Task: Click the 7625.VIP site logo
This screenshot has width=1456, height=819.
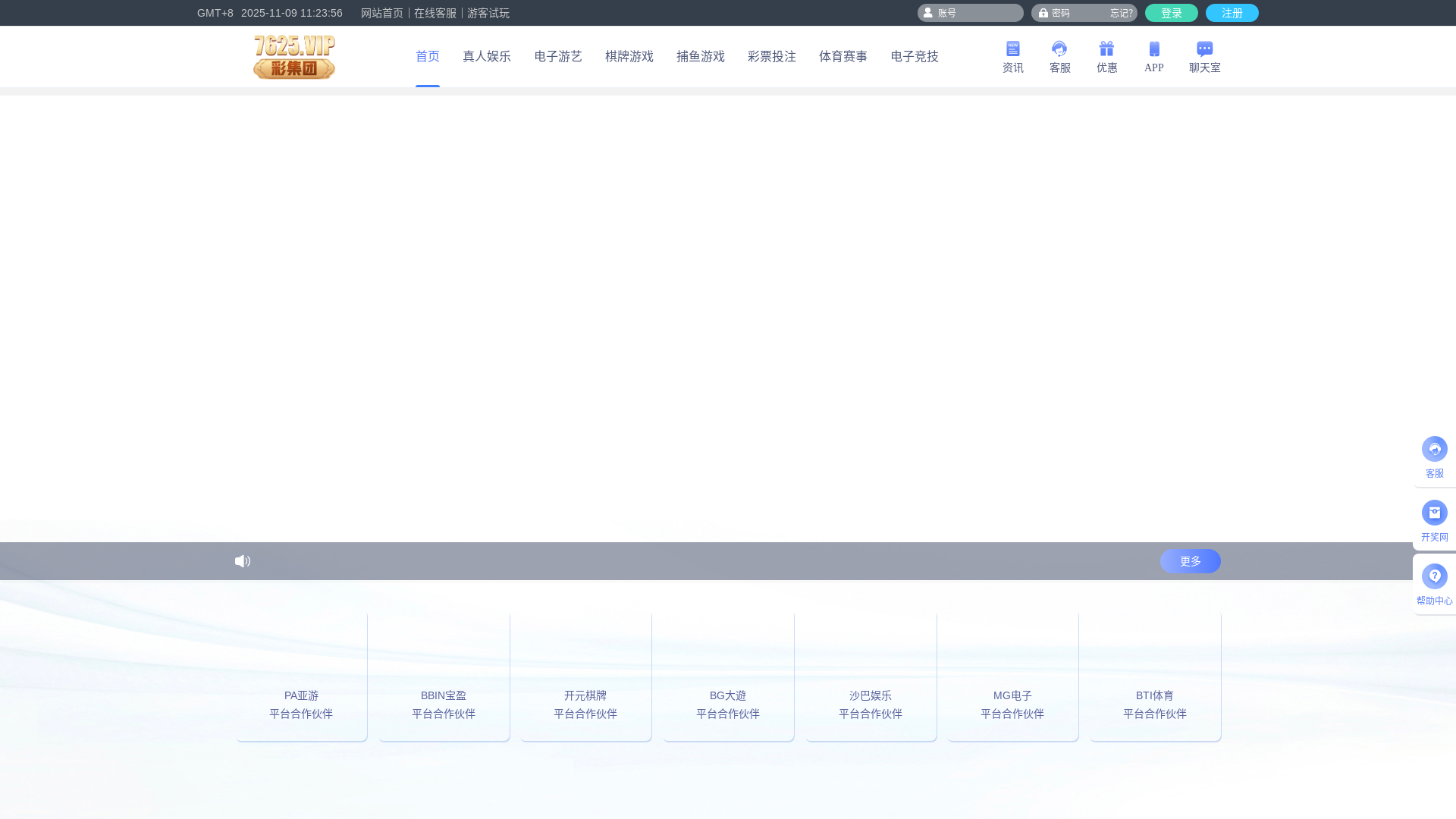Action: click(294, 57)
